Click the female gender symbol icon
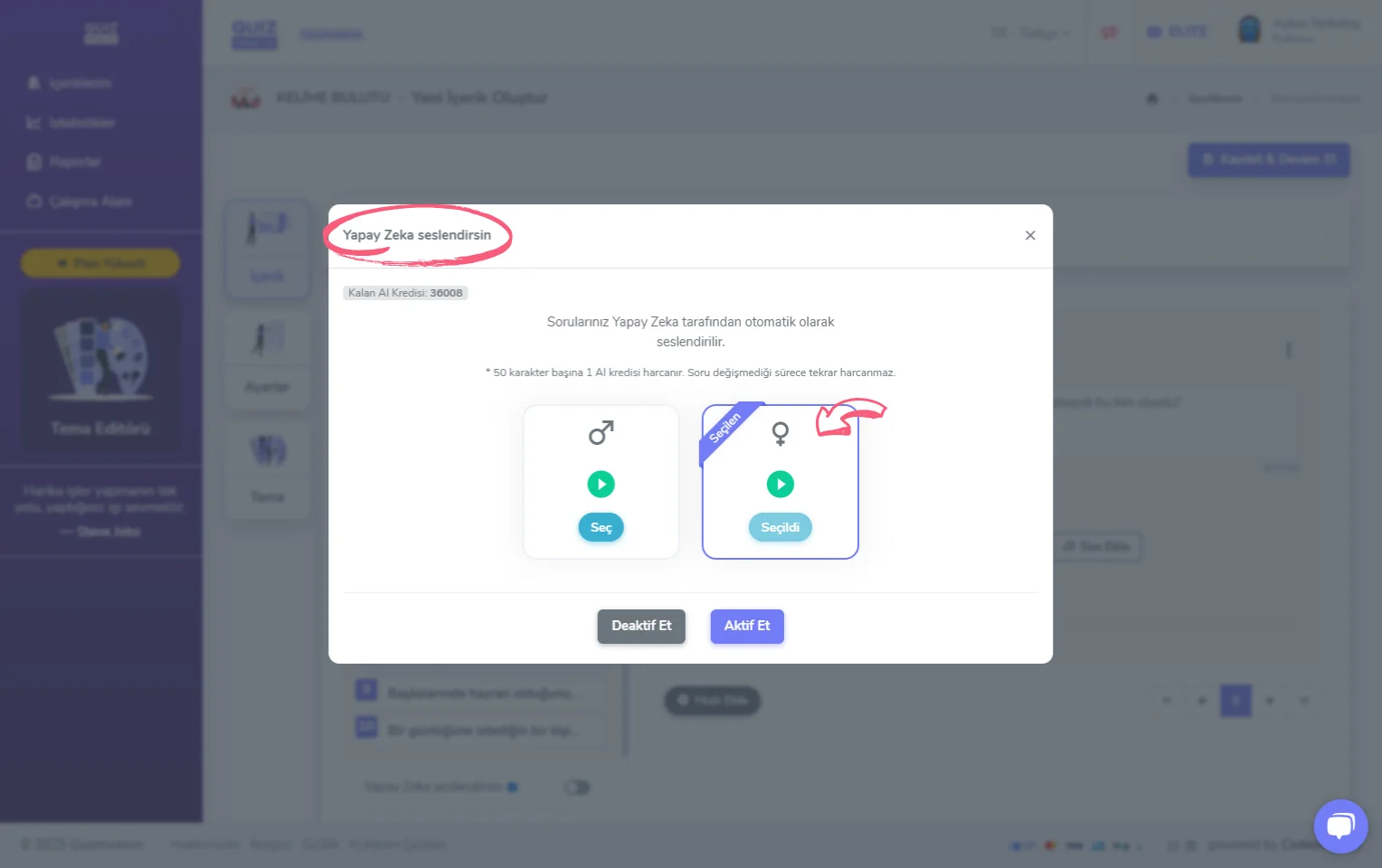This screenshot has width=1382, height=868. (781, 434)
